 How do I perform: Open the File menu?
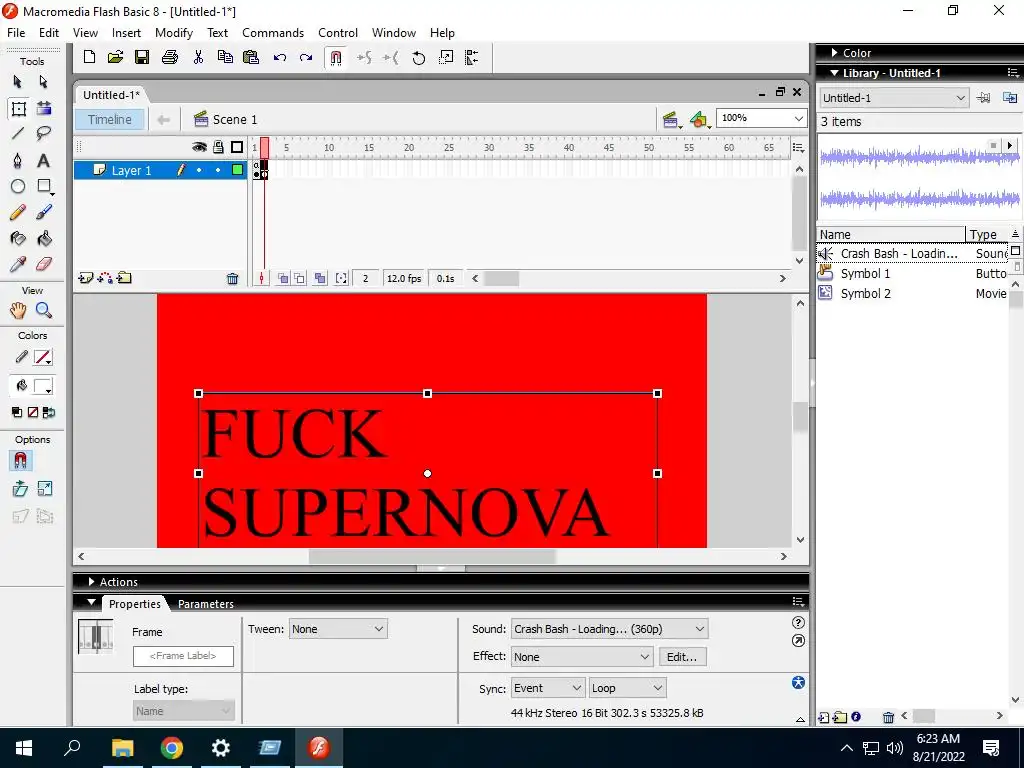tap(16, 33)
